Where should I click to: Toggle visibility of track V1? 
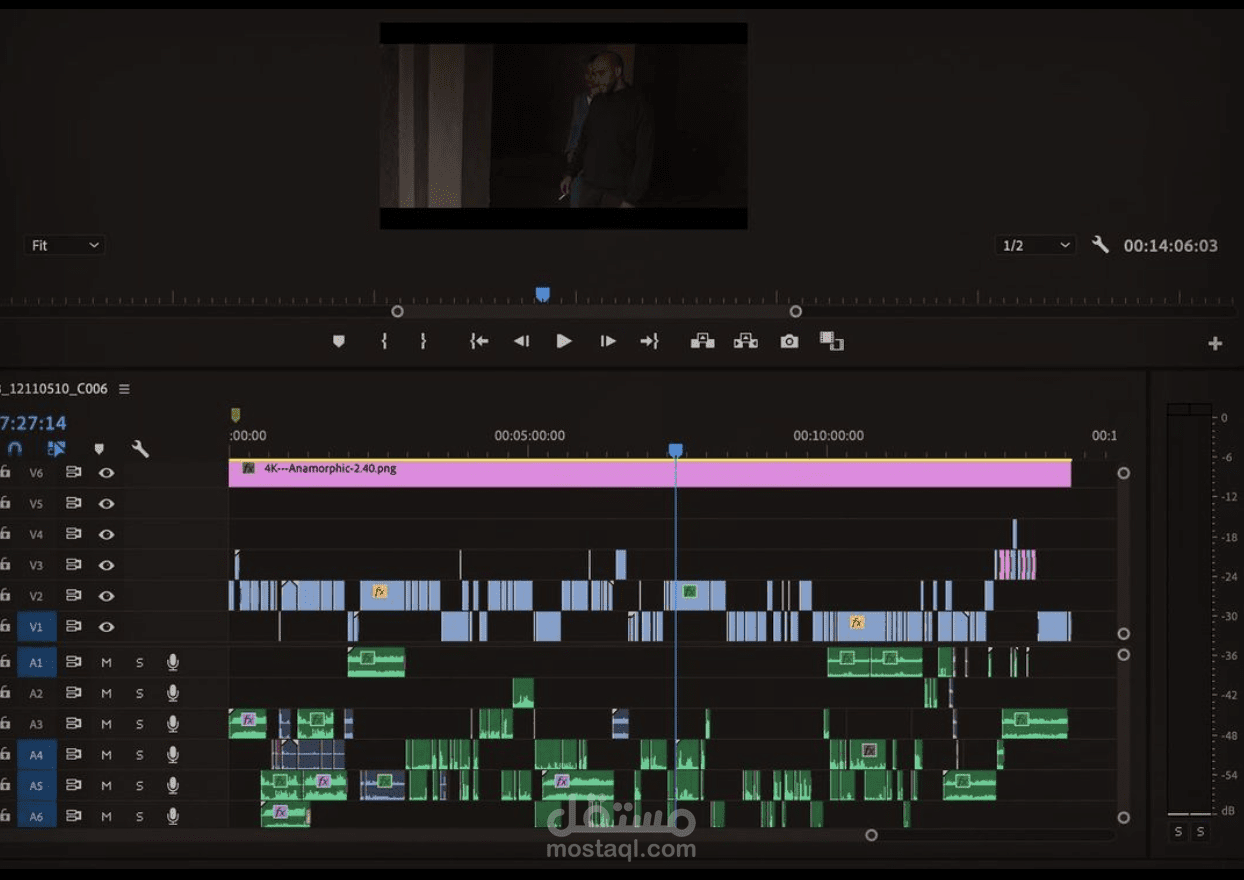[x=106, y=627]
